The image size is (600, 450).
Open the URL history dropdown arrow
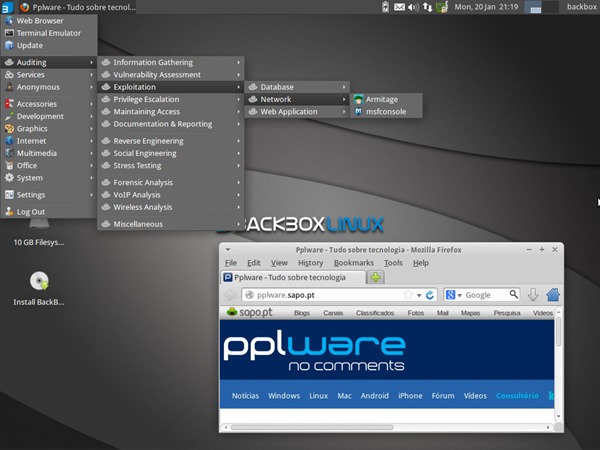[419, 295]
